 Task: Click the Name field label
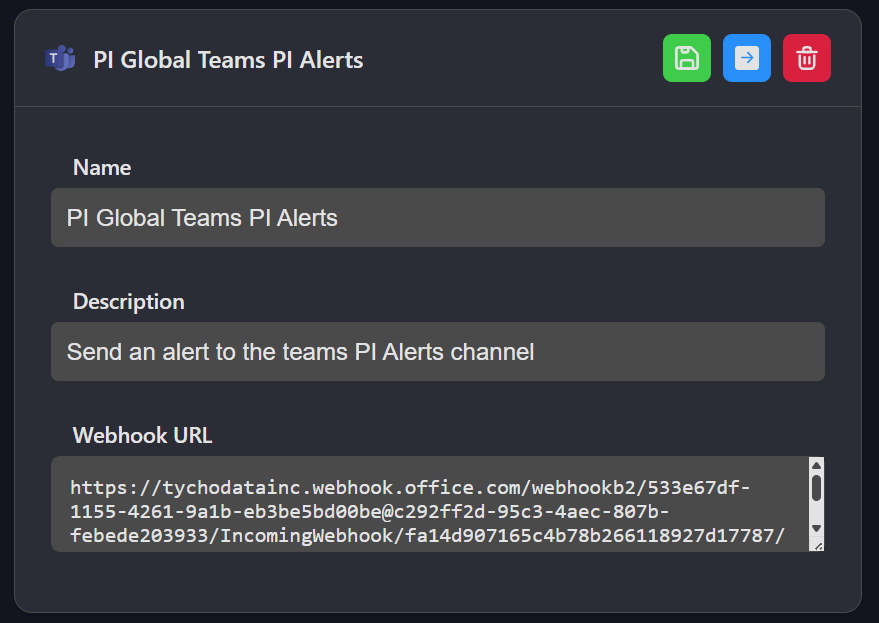[101, 167]
